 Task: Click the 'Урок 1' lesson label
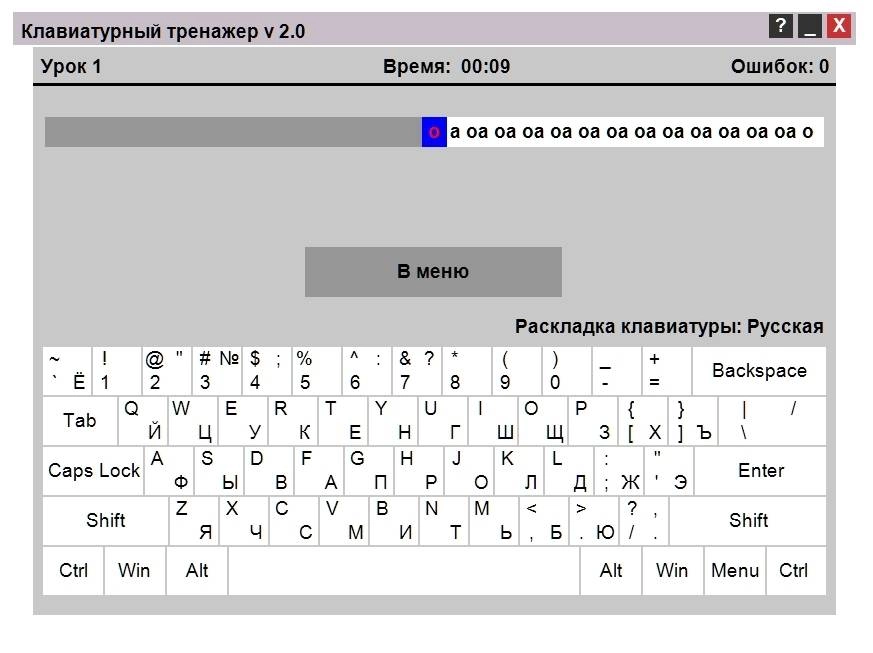point(71,67)
